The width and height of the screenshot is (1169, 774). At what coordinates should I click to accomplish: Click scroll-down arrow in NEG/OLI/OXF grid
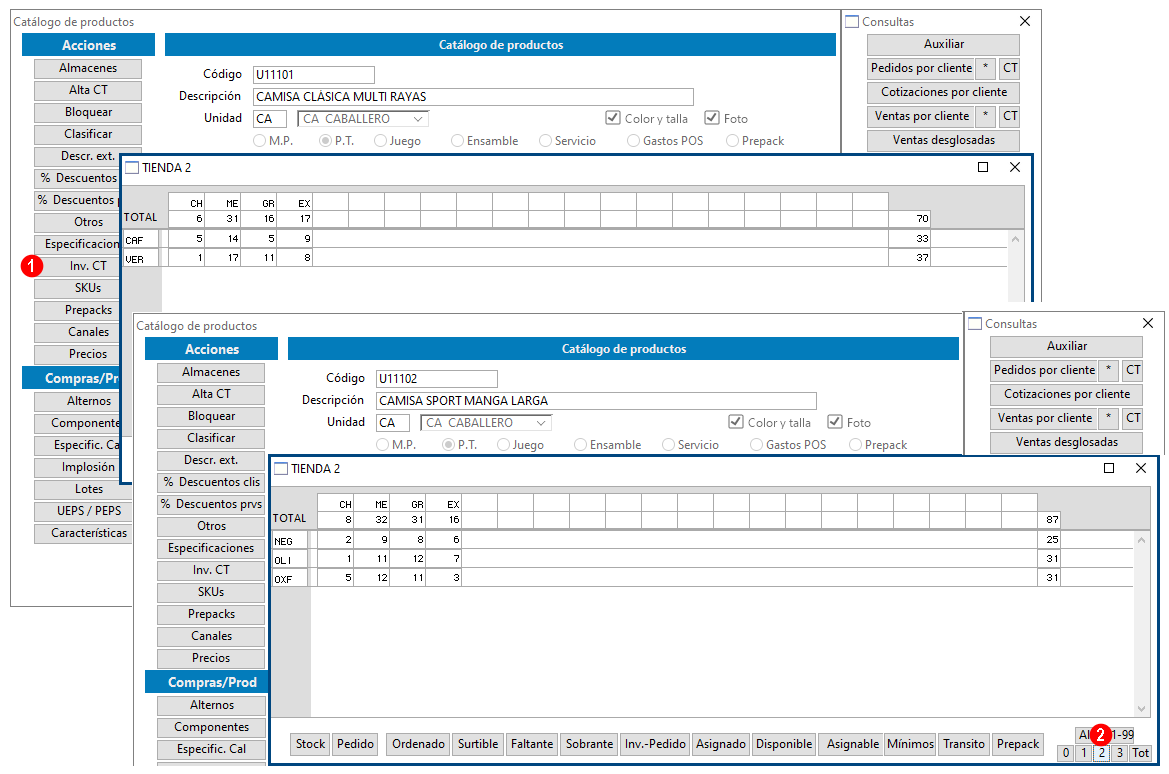1141,708
